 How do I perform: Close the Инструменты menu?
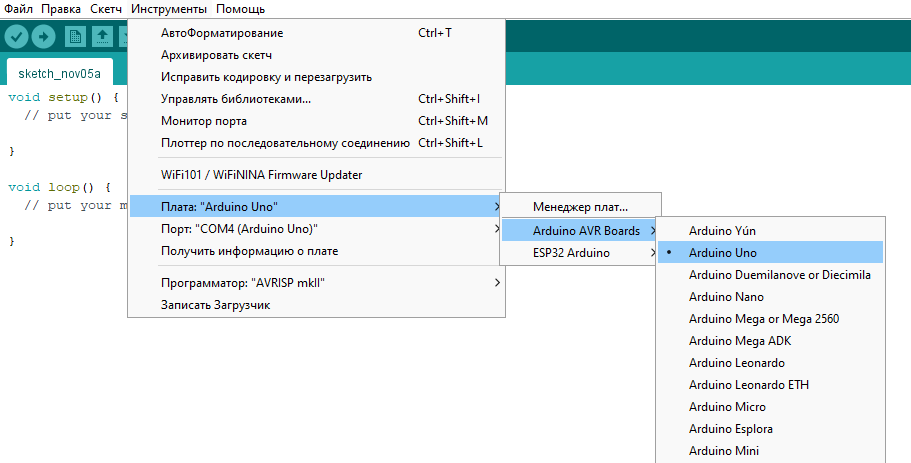[168, 9]
